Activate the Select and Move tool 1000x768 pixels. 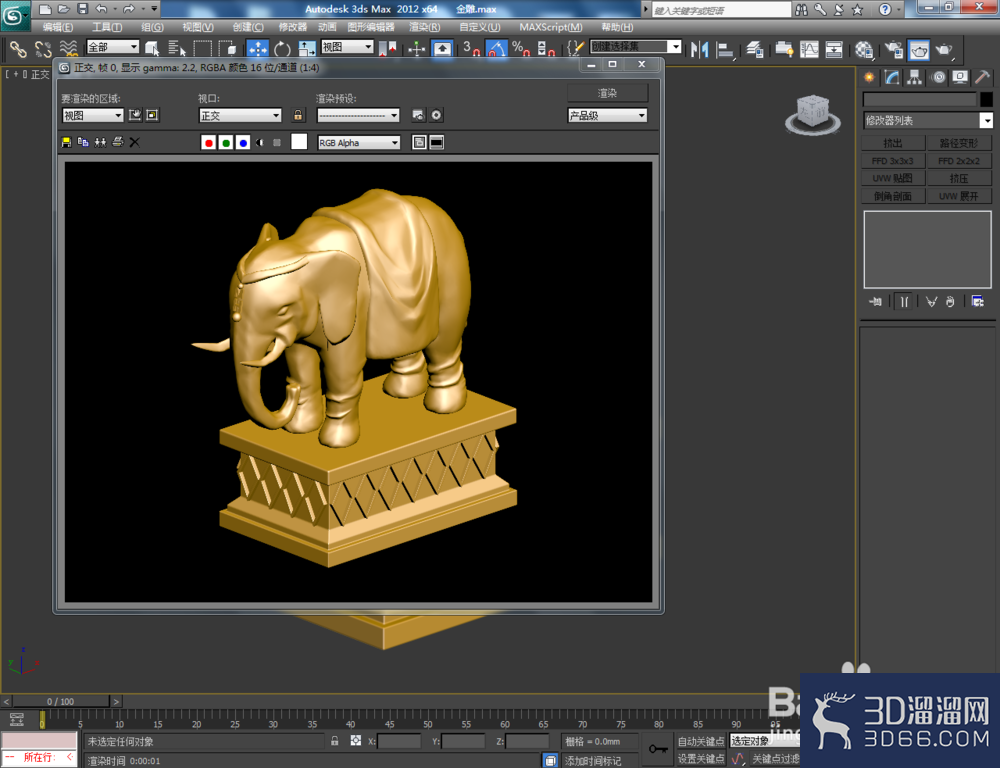[258, 48]
